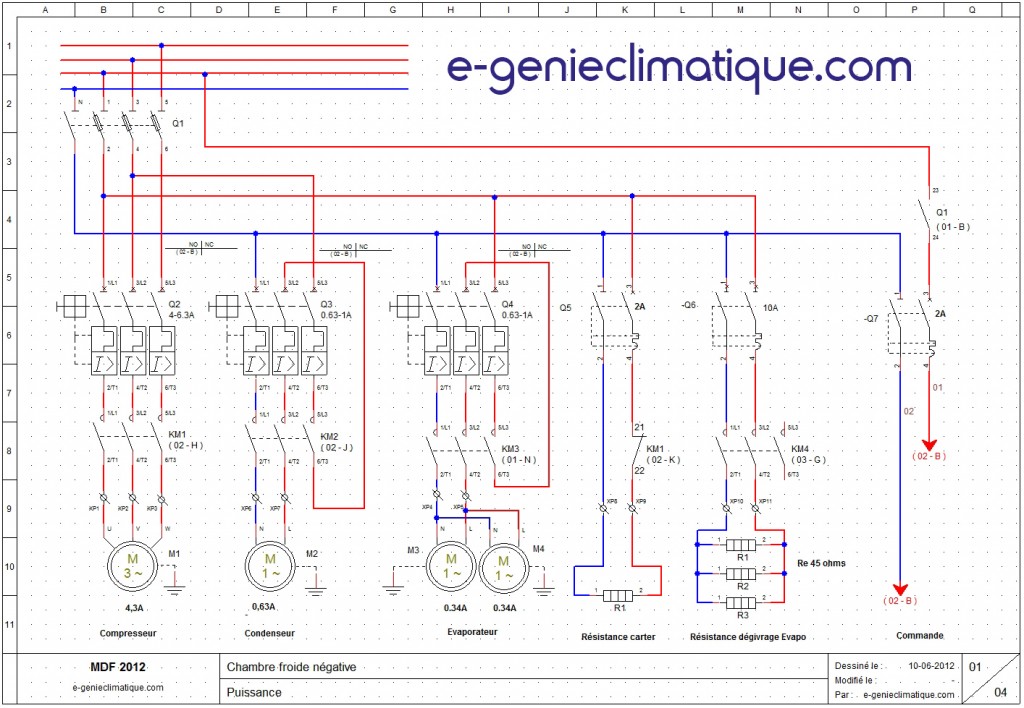This screenshot has width=1024, height=708.
Task: Select the 'Résistance carter' label
Action: pos(618,637)
